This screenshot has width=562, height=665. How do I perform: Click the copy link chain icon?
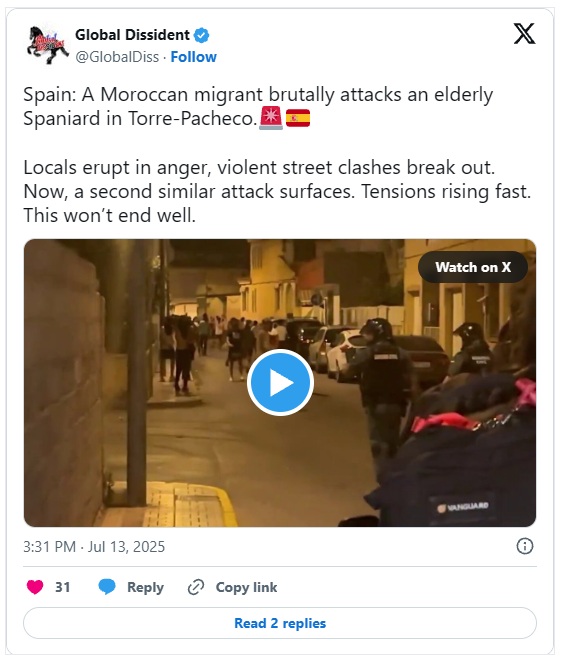point(196,587)
